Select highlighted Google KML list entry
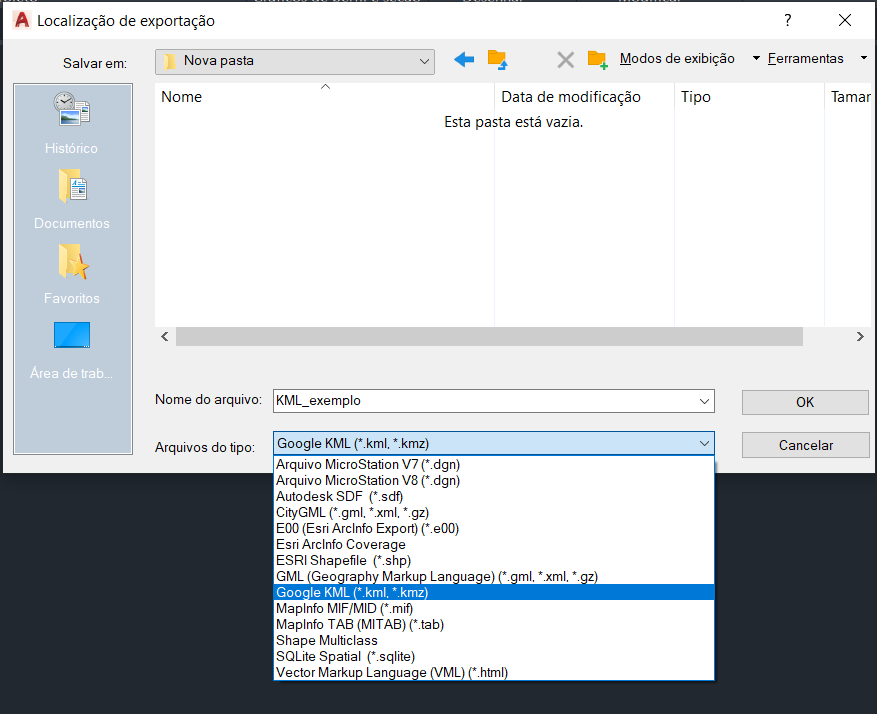 click(494, 593)
